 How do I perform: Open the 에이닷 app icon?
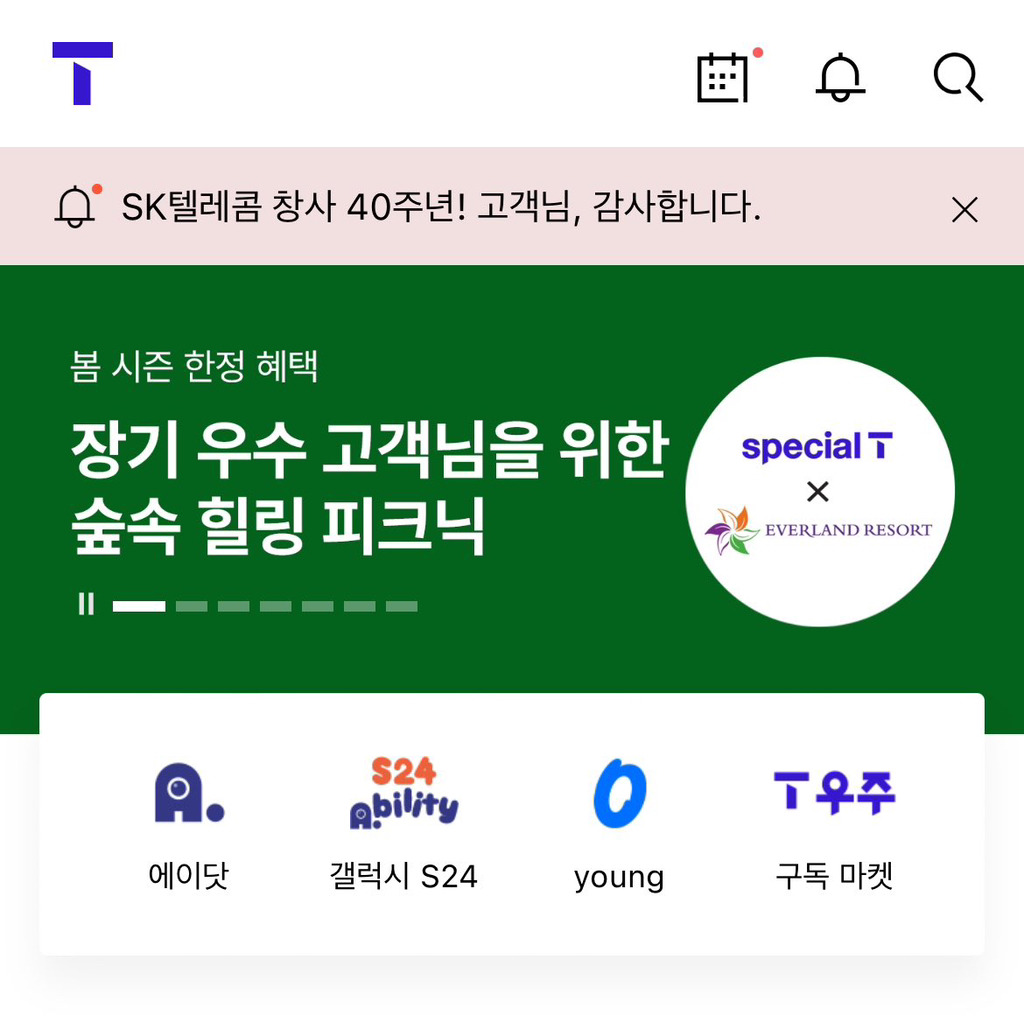(x=189, y=793)
